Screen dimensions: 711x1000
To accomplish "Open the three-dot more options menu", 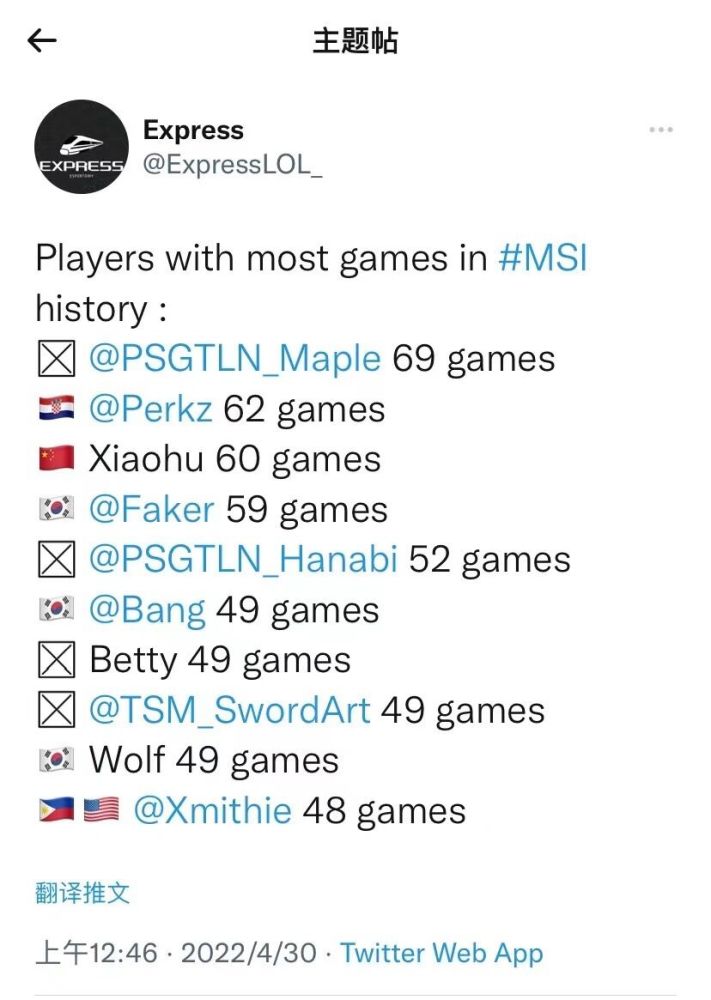I will tap(661, 130).
